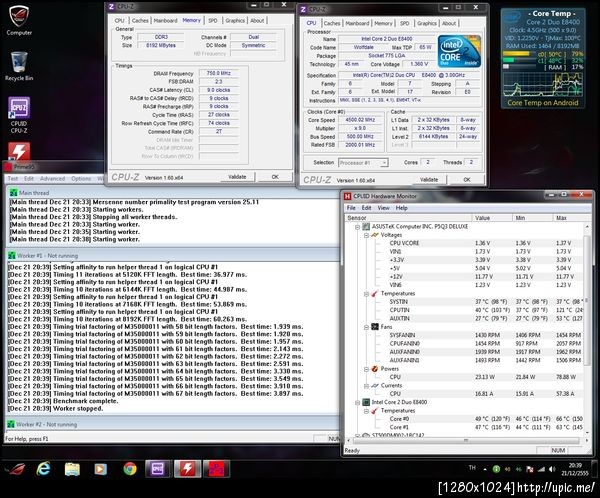
Task: Click the Prime95 title bar icon
Action: [x=8, y=167]
